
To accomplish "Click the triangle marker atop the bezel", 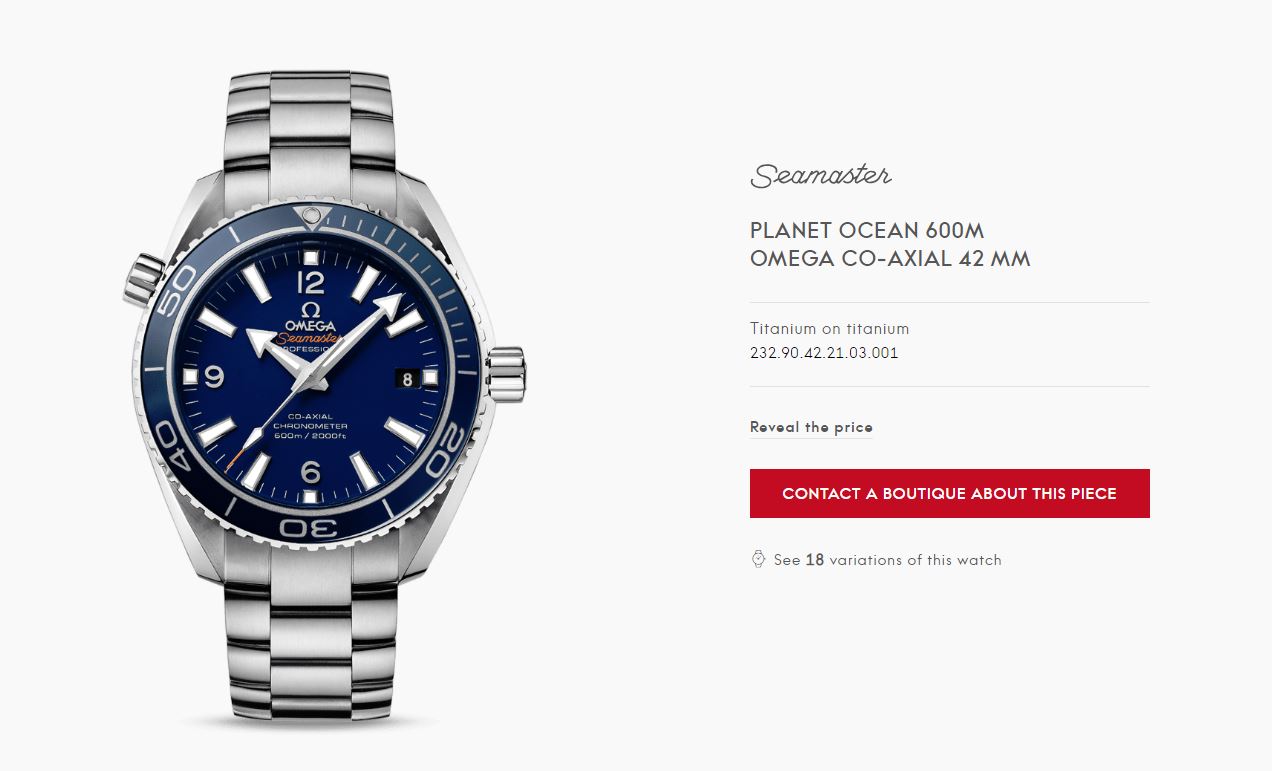I will pos(311,216).
